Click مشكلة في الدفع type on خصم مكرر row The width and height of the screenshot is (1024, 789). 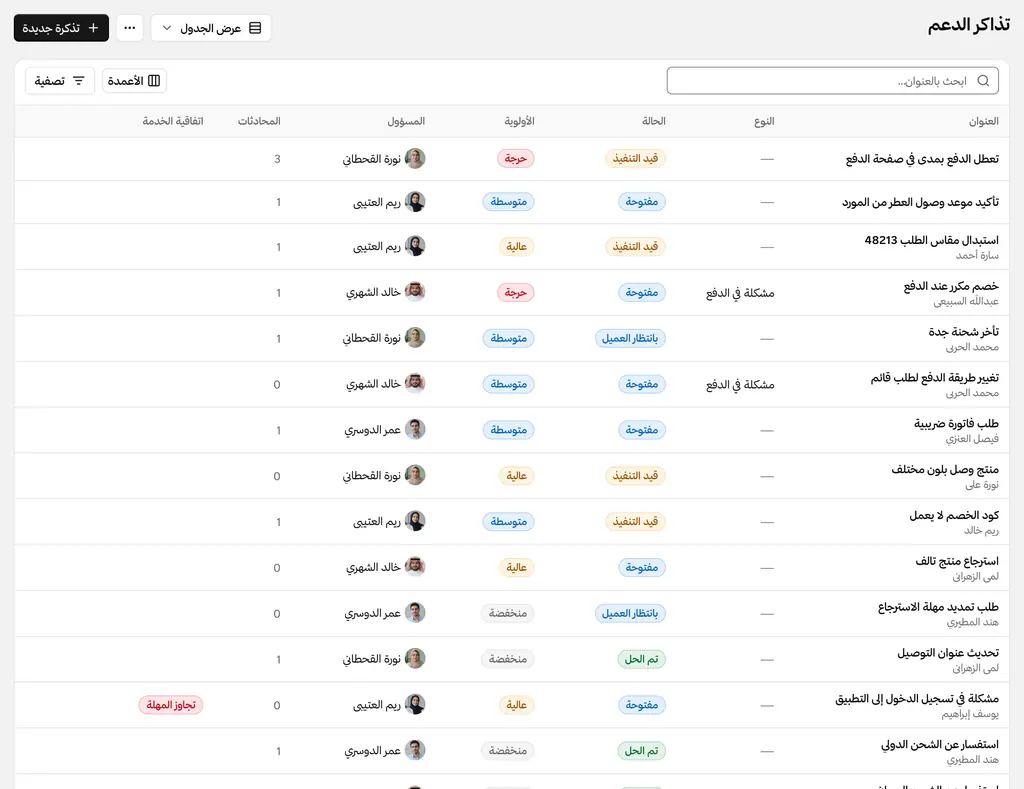click(740, 293)
